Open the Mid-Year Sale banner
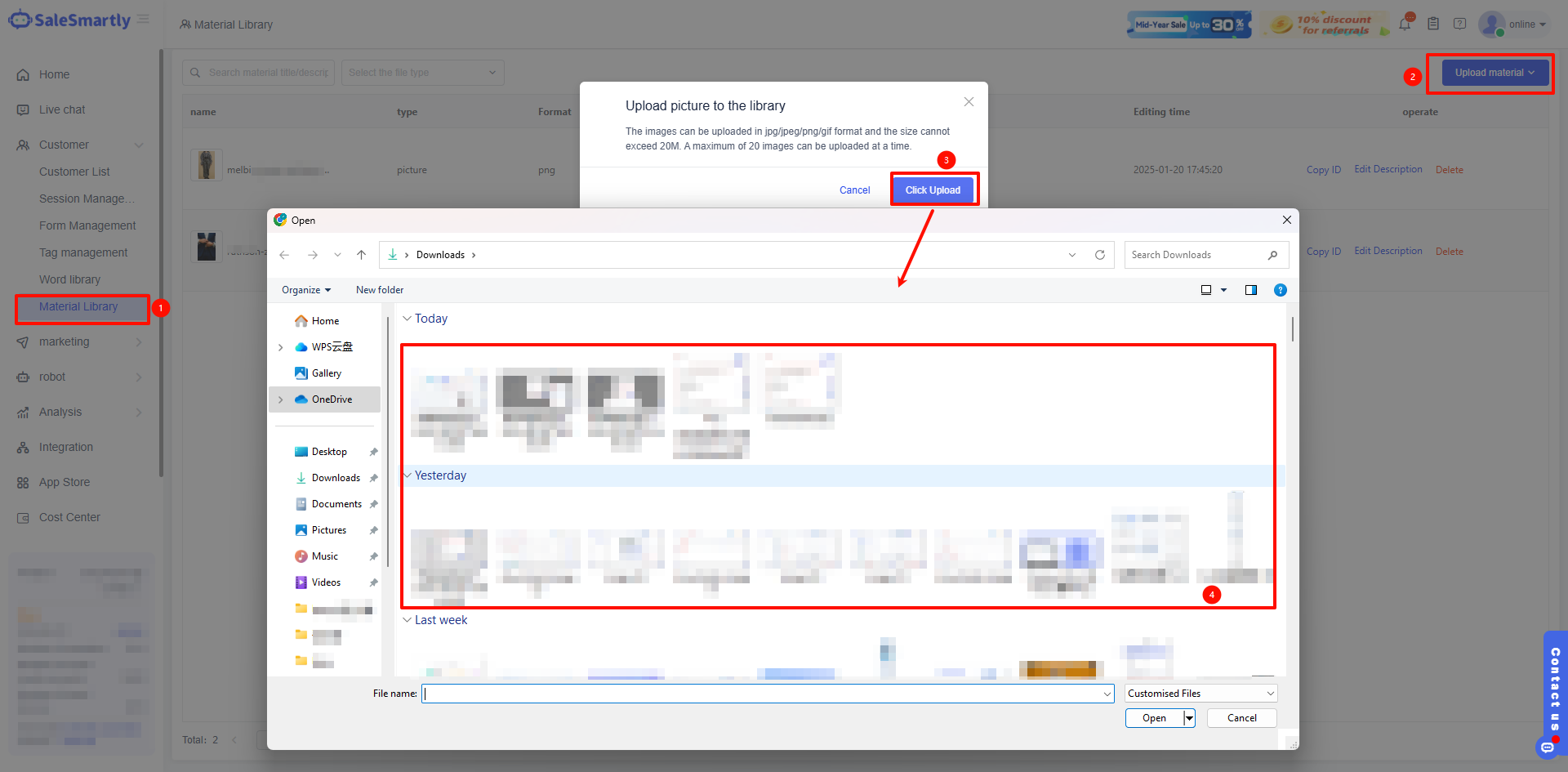1568x772 pixels. pyautogui.click(x=1189, y=25)
